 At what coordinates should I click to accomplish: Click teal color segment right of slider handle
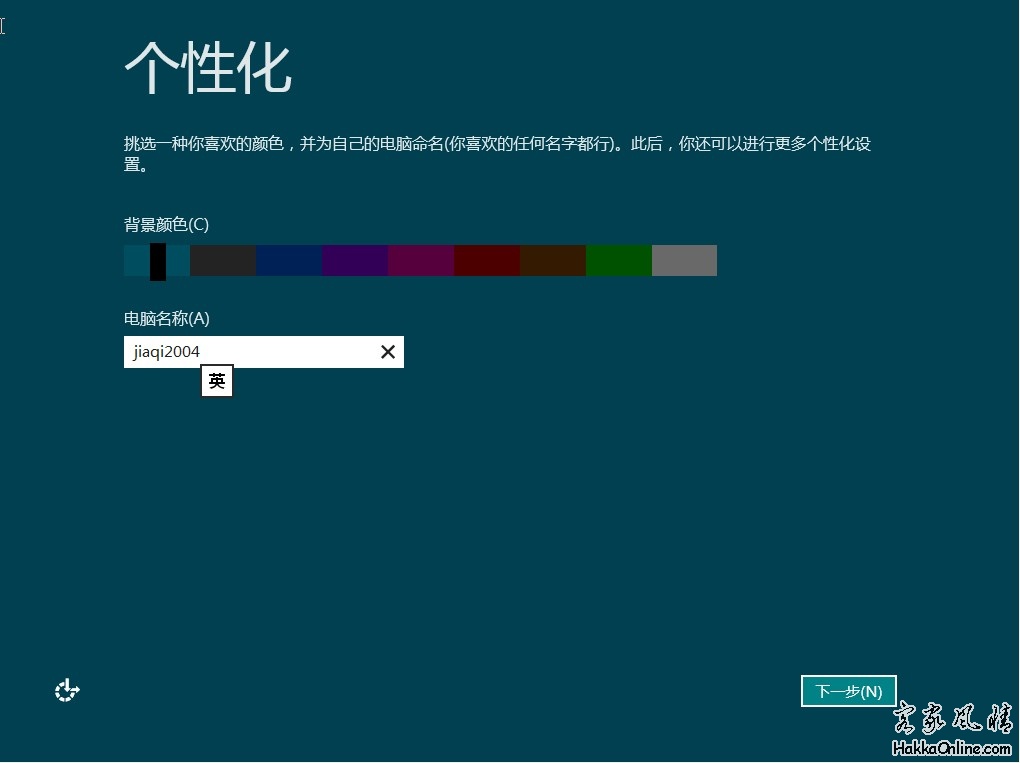(178, 260)
